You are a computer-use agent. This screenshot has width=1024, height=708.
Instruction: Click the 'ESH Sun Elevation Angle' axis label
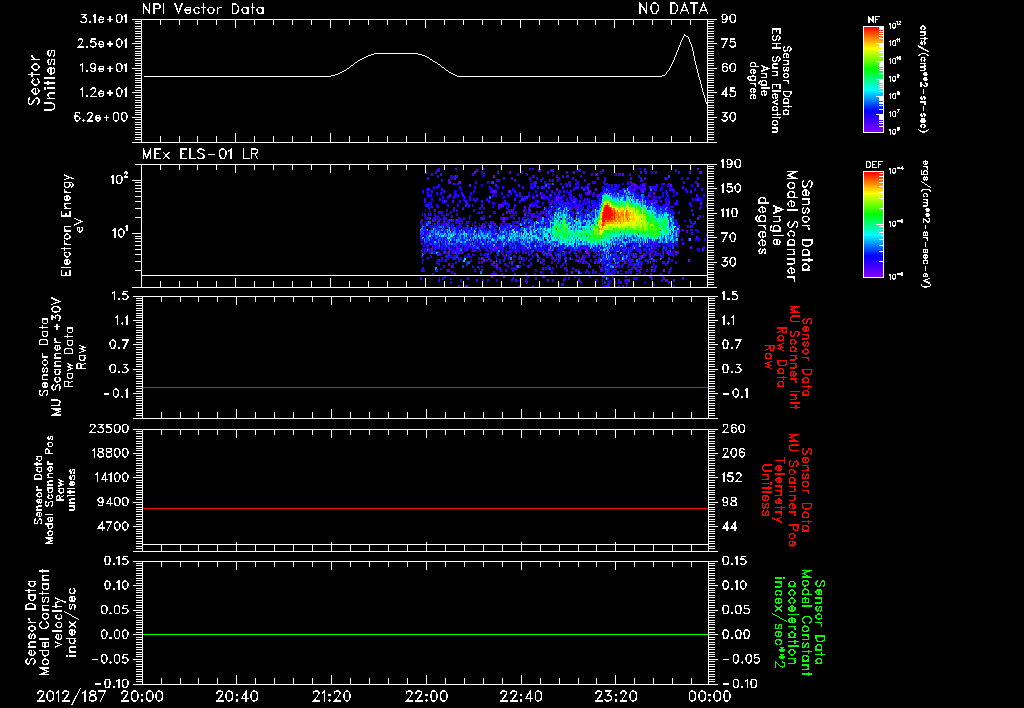pos(769,80)
